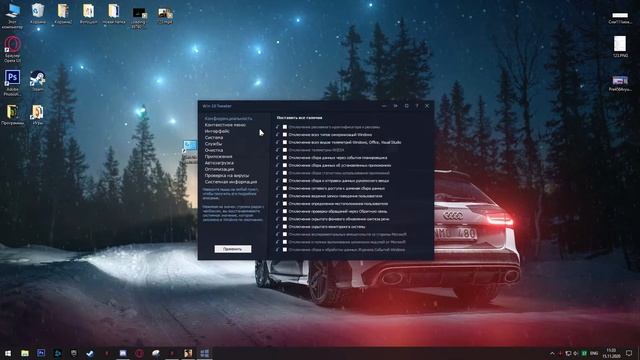The height and width of the screenshot is (360, 640).
Task: Select the Фотошоп folder on desktop
Action: [88, 13]
